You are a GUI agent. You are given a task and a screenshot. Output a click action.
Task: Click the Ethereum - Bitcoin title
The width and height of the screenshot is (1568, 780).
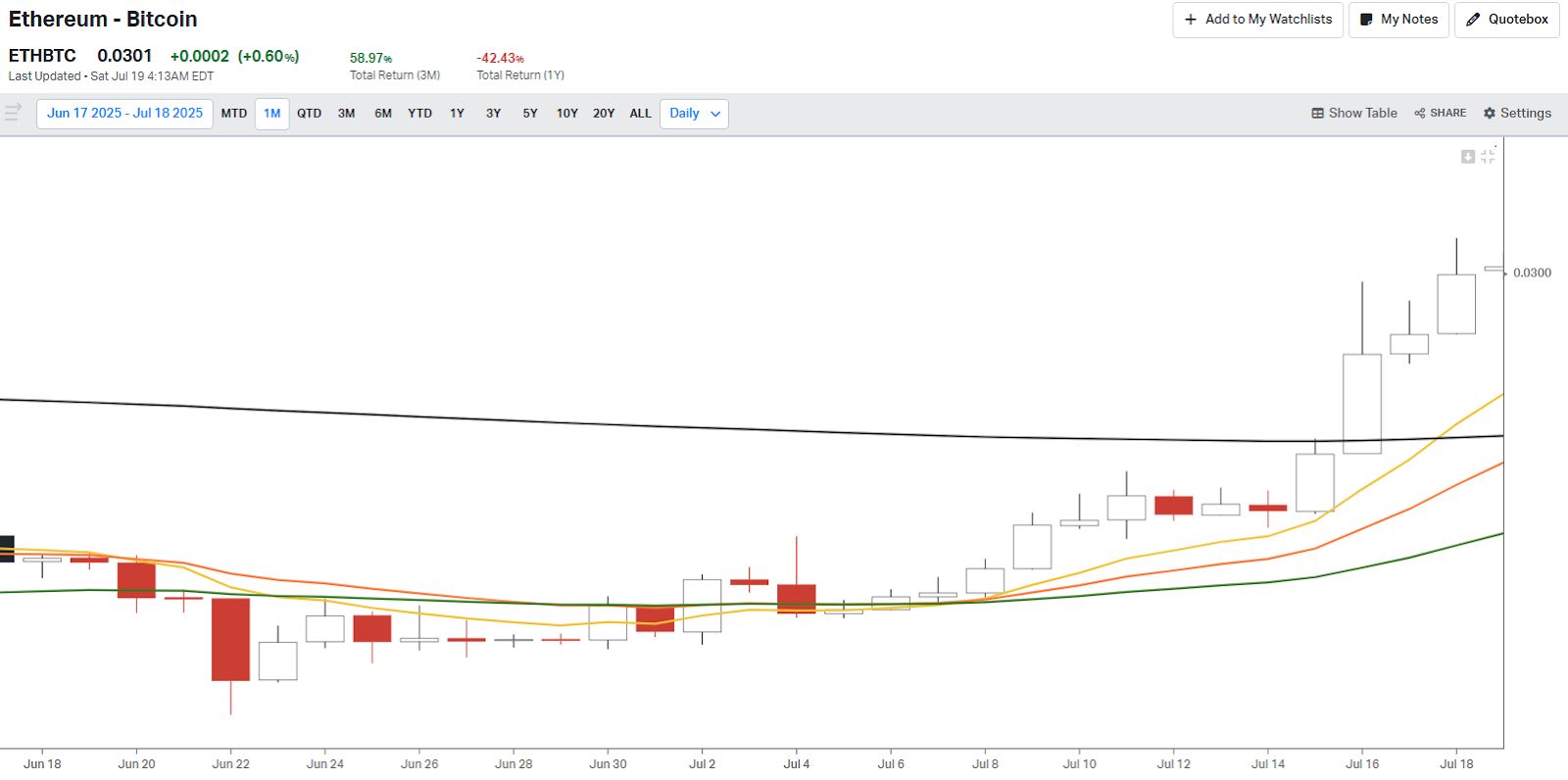coord(103,20)
